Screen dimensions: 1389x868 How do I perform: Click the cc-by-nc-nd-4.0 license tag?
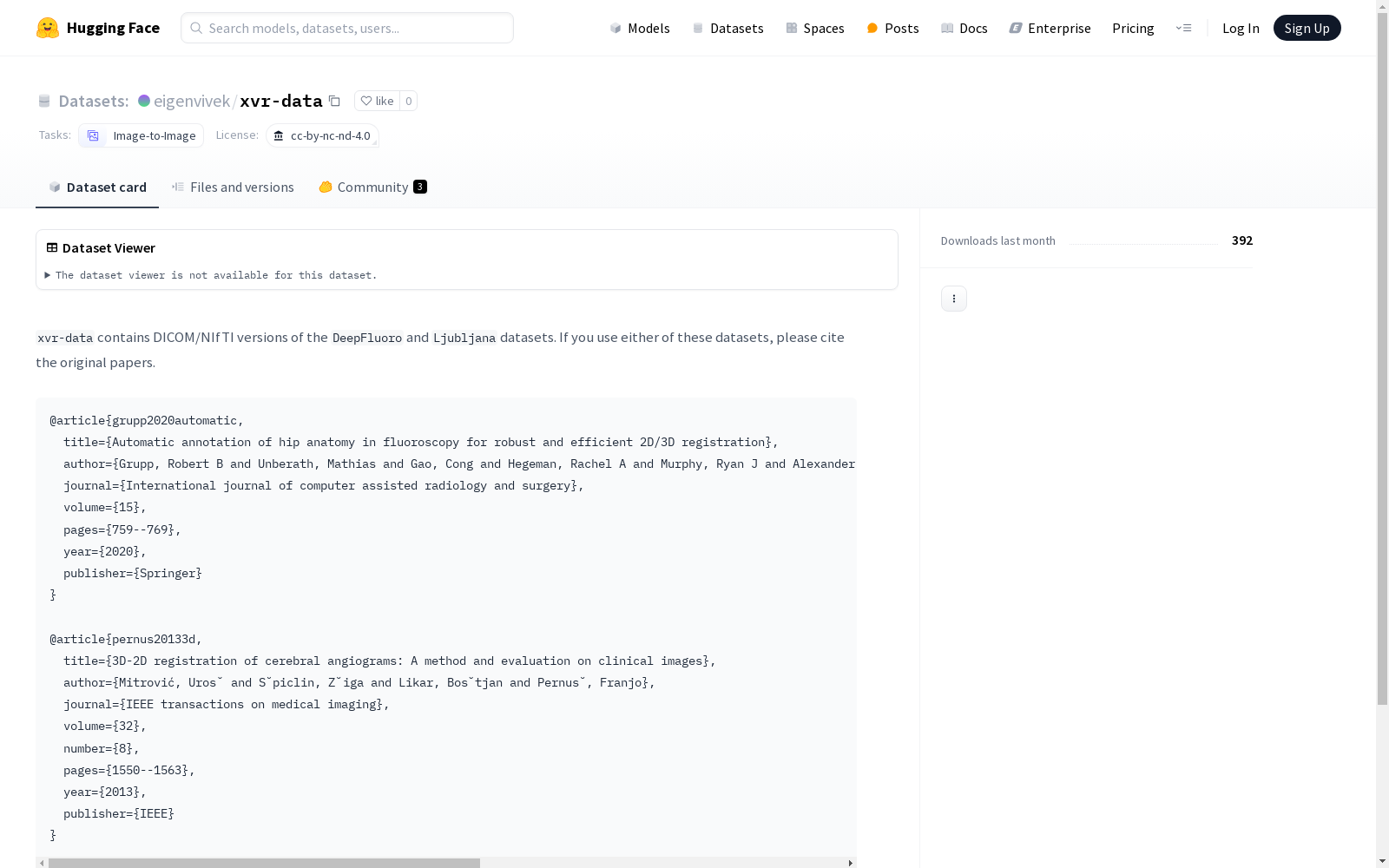[x=322, y=135]
